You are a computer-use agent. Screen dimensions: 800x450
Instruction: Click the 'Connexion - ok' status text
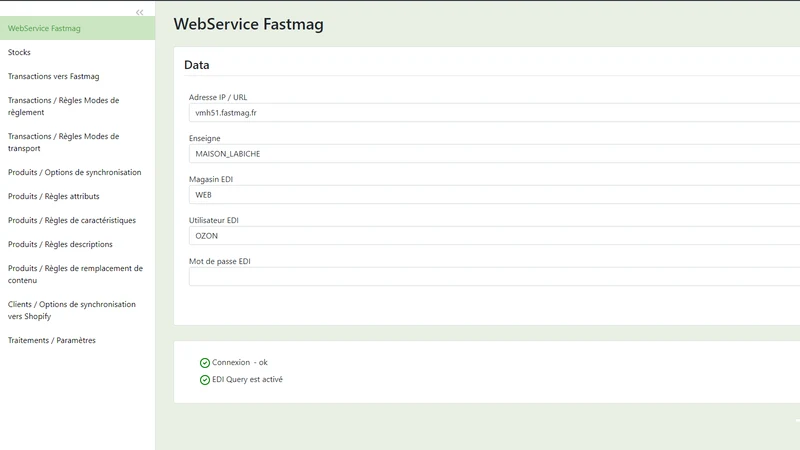pyautogui.click(x=240, y=362)
